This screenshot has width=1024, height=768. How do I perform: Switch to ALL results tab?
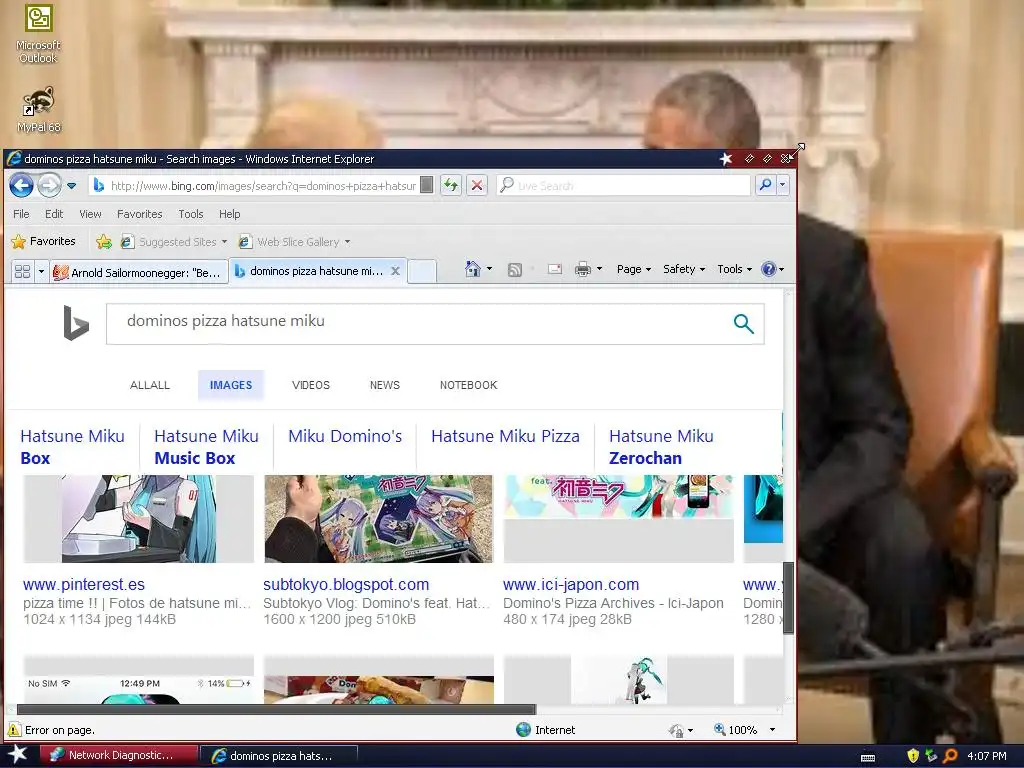coord(150,385)
